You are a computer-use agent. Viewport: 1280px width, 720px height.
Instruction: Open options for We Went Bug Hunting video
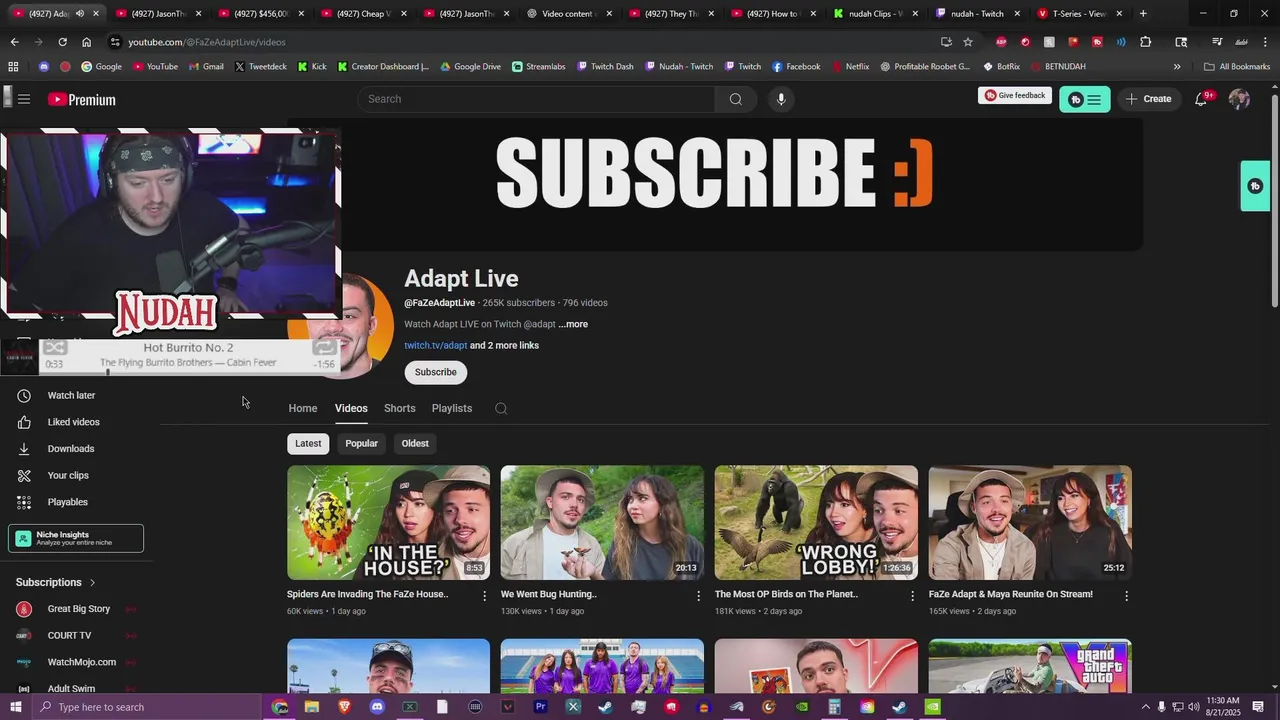coord(699,595)
